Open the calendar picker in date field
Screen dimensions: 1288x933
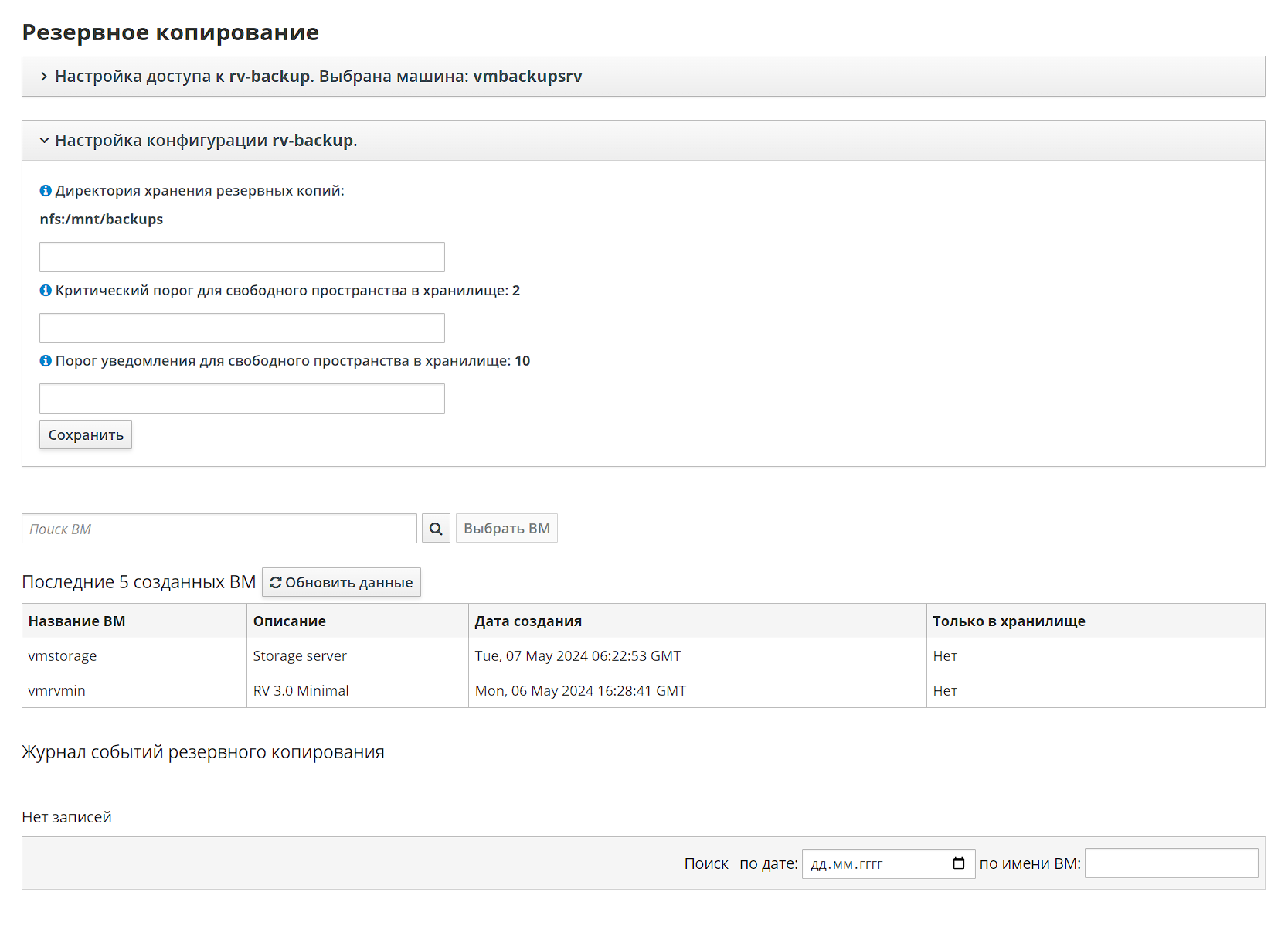coord(959,863)
